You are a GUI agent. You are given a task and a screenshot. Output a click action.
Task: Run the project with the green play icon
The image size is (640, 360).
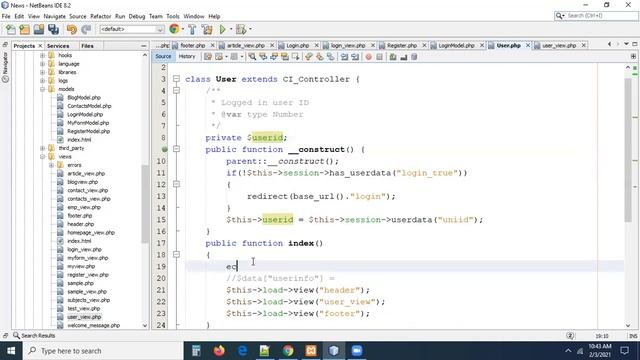(x=222, y=29)
